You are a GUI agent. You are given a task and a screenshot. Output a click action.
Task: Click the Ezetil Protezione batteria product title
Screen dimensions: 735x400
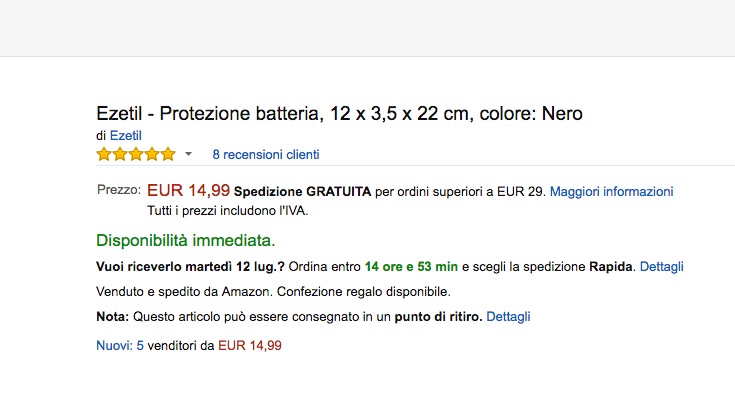point(339,113)
